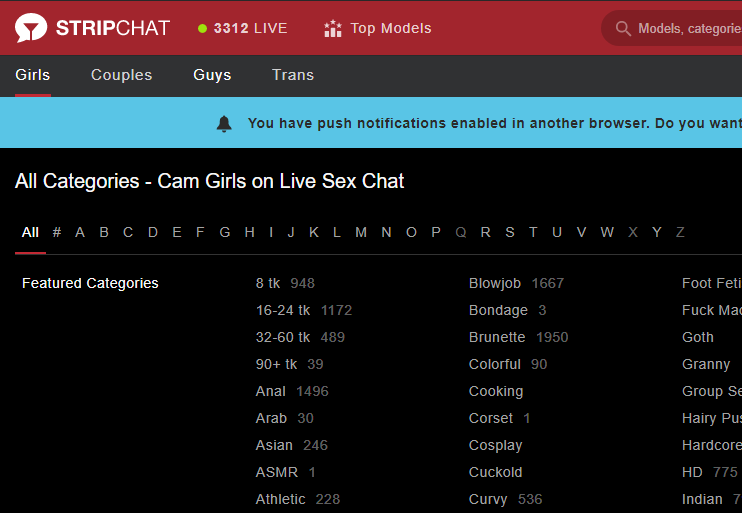Filter categories by letter N

click(x=386, y=232)
